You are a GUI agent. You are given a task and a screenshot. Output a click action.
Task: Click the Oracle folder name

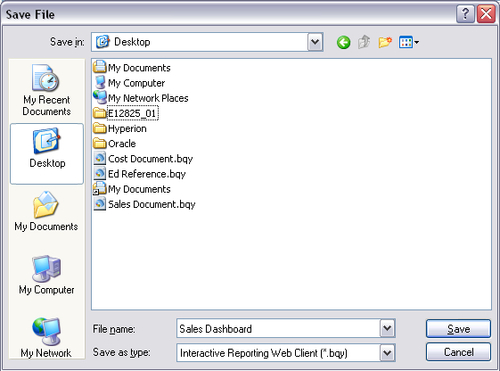122,144
